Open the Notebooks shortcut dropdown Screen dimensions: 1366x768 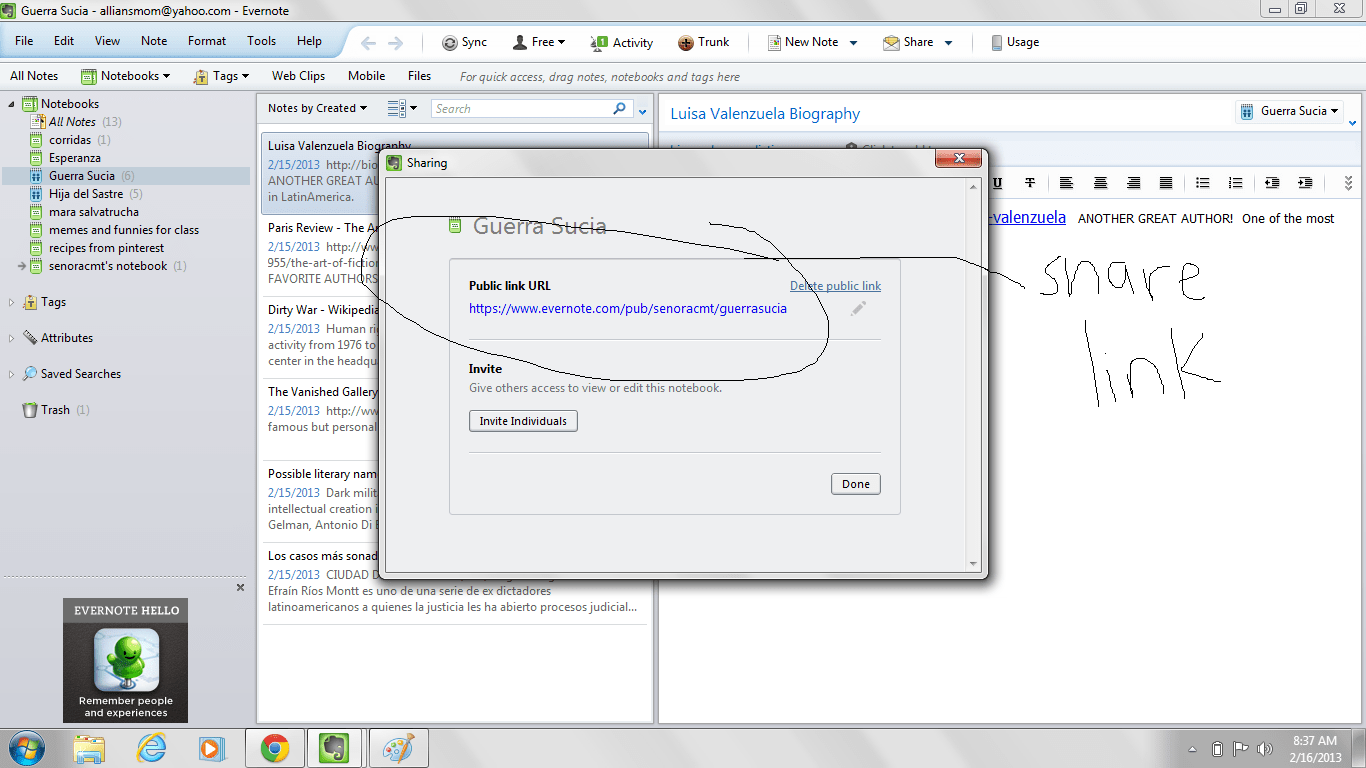[x=125, y=76]
